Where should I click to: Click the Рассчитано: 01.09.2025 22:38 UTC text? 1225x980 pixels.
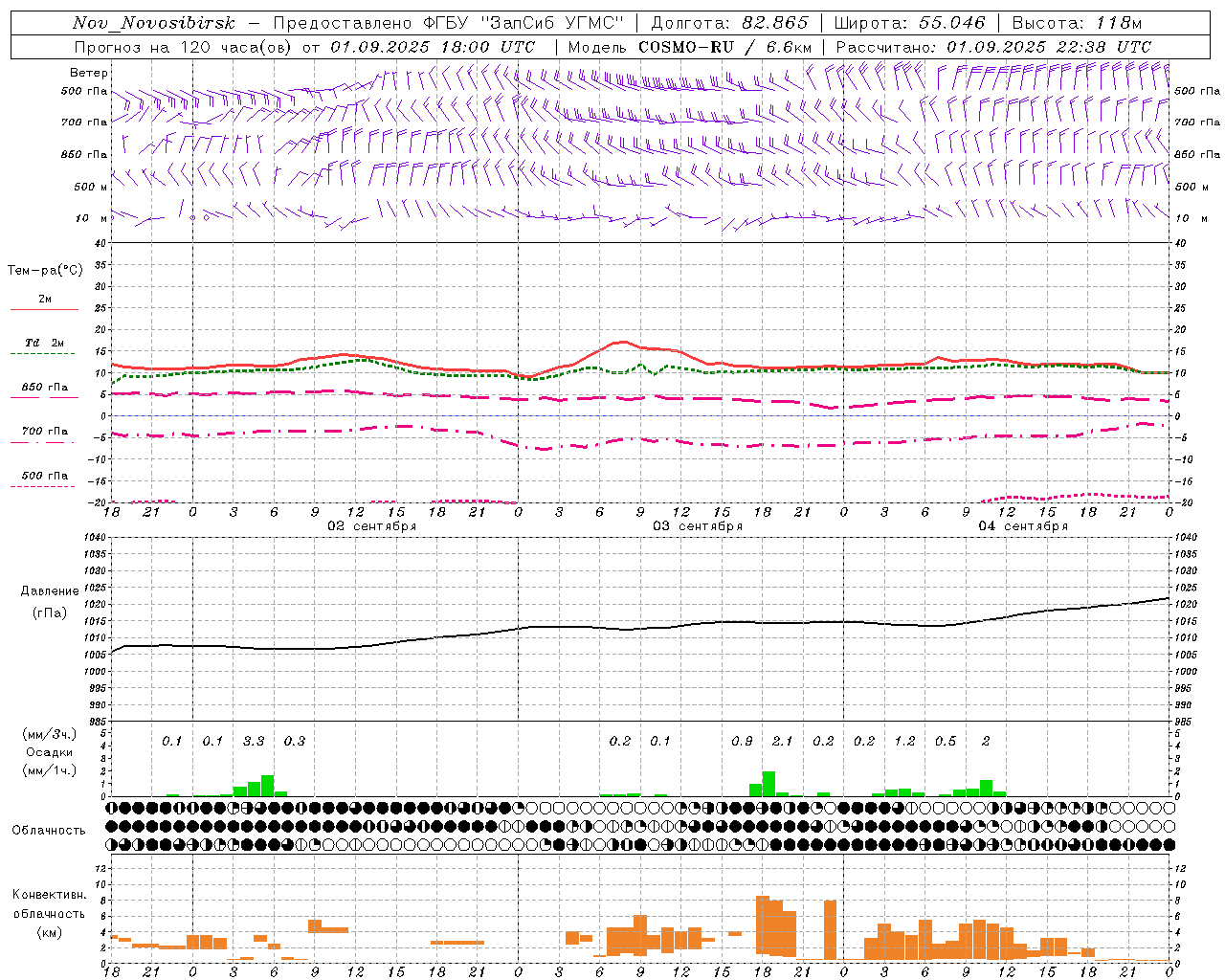[993, 47]
